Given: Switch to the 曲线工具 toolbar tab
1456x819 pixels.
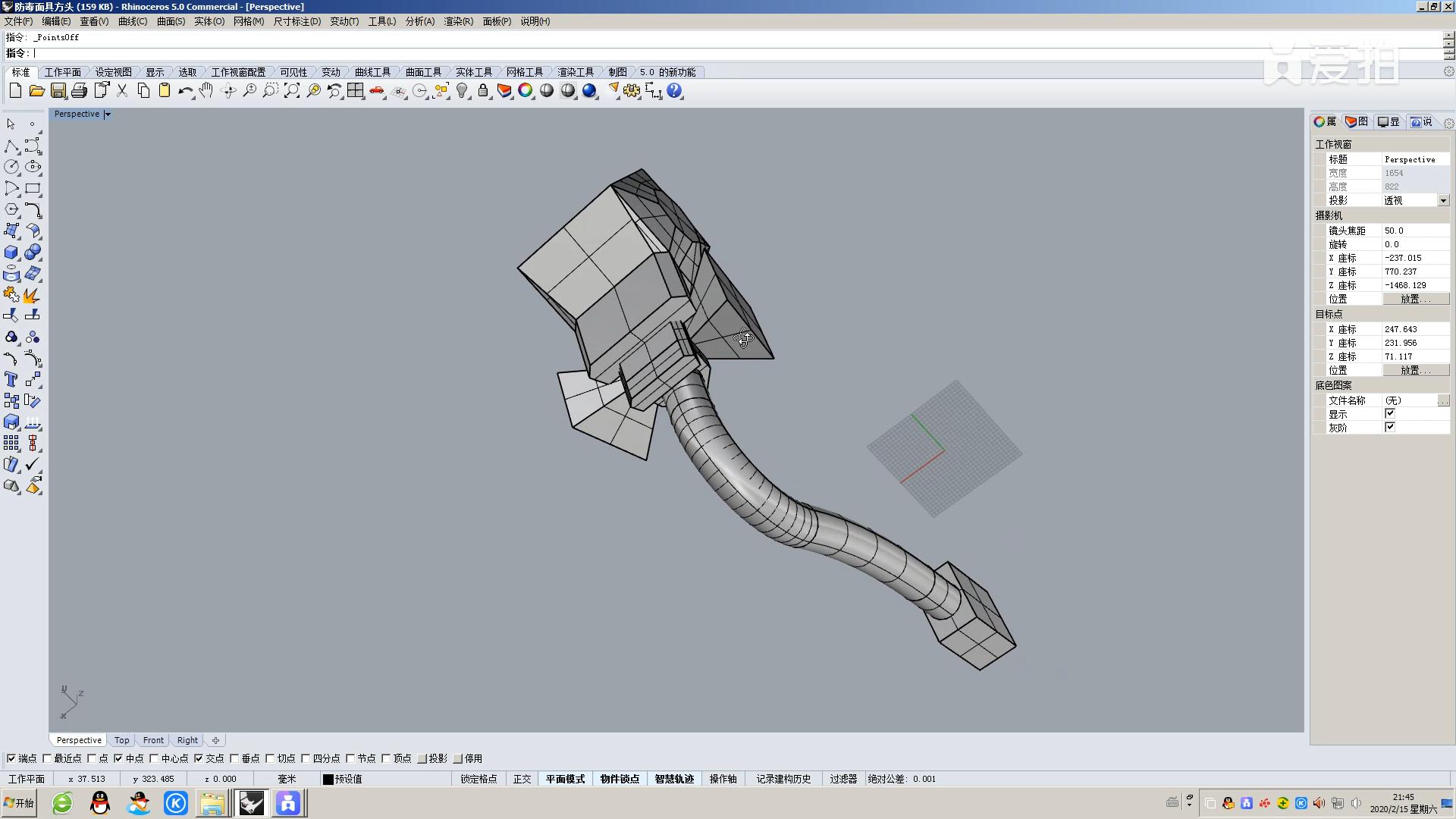Looking at the screenshot, I should pyautogui.click(x=372, y=72).
